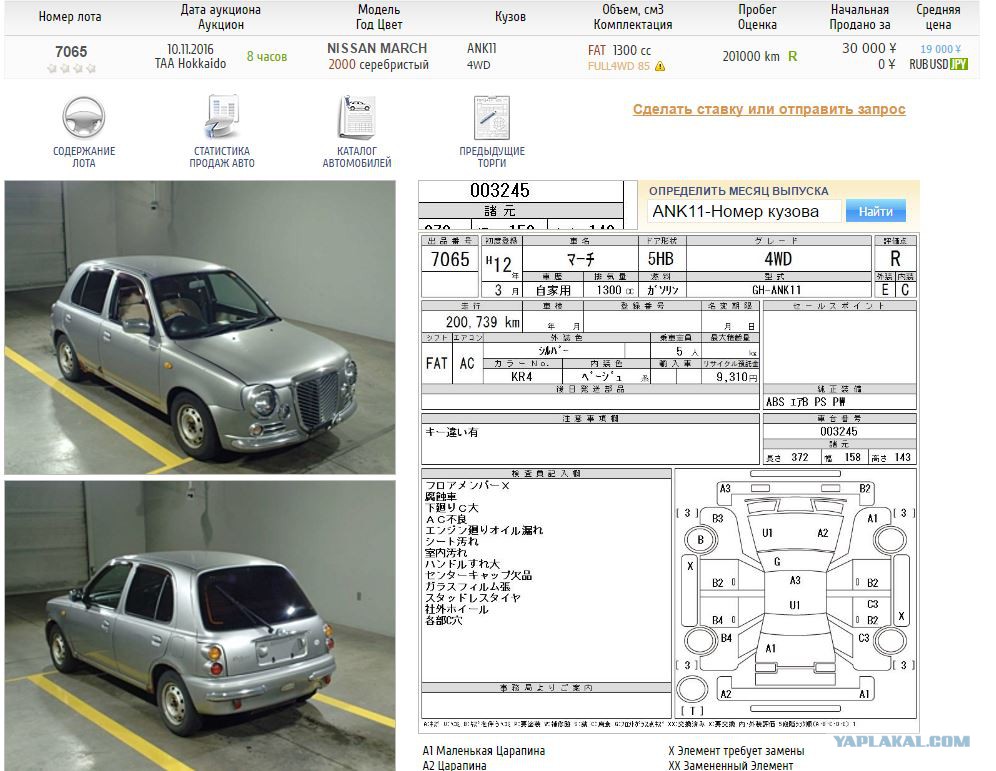Click the X Элемент требует замены legend entry
The height and width of the screenshot is (771, 996).
(736, 751)
